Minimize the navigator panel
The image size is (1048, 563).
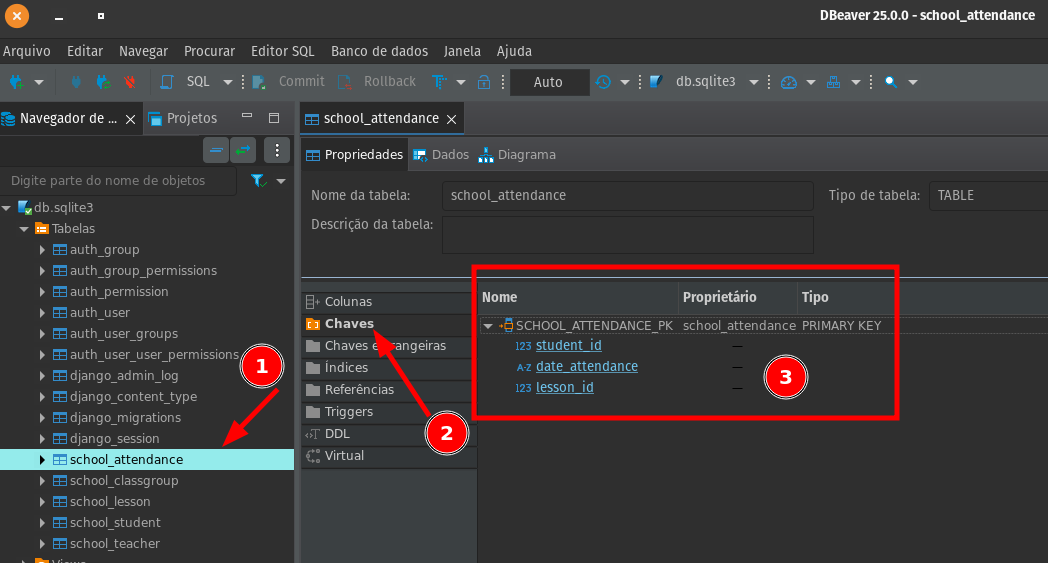(247, 116)
